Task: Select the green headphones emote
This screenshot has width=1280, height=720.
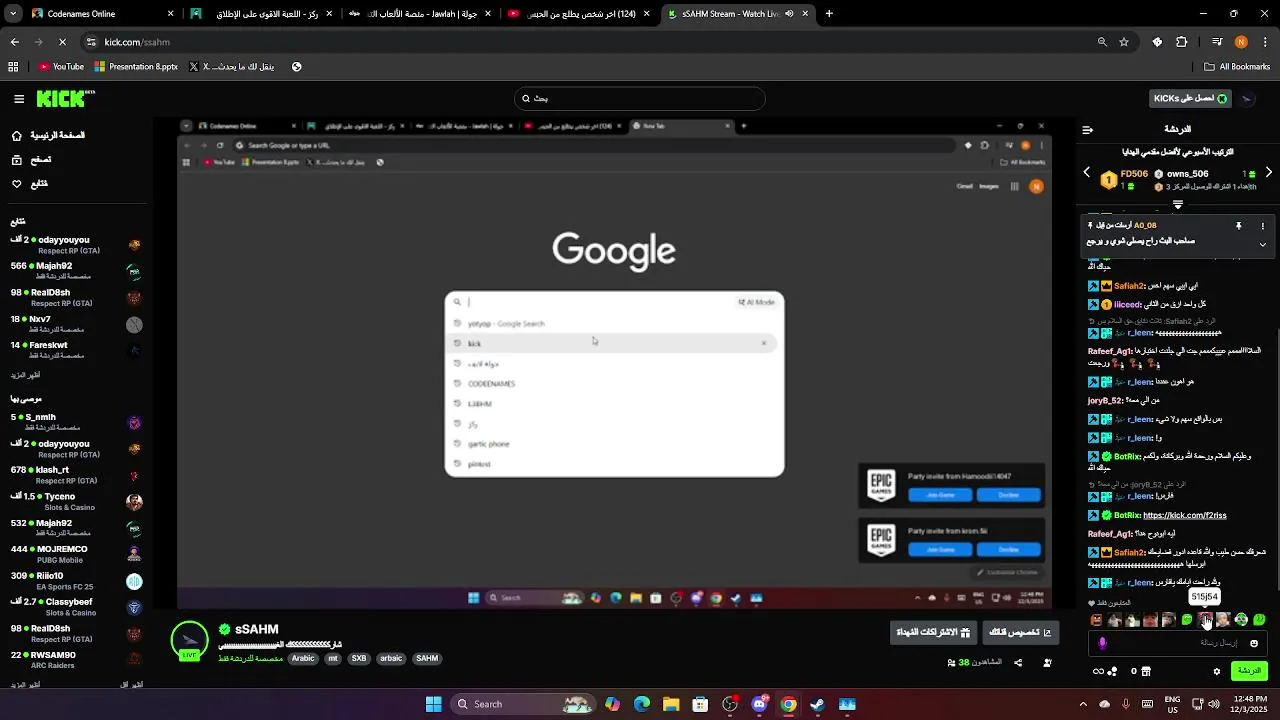Action: coord(1241,620)
